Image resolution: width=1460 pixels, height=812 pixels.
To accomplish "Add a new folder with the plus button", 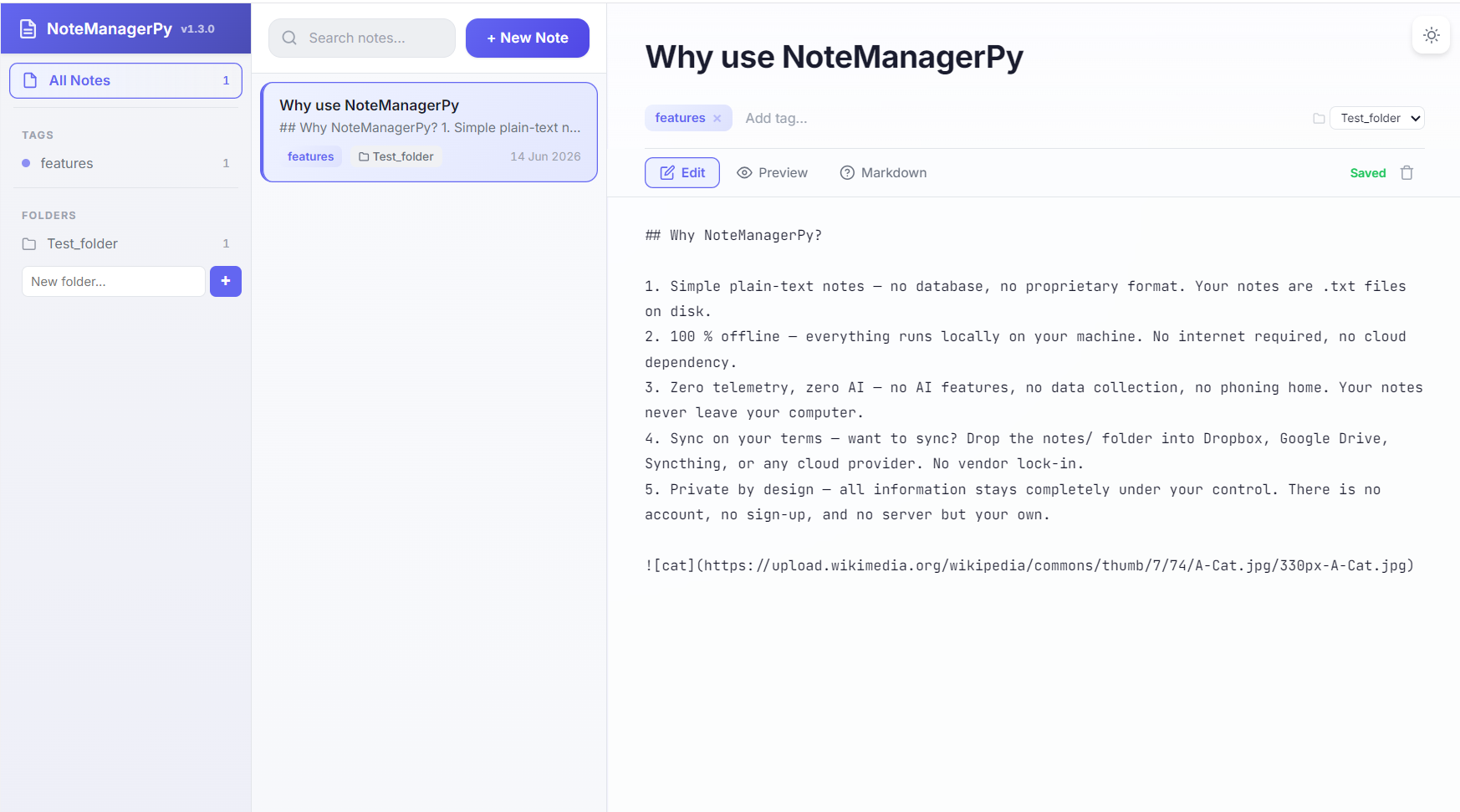I will pyautogui.click(x=226, y=281).
